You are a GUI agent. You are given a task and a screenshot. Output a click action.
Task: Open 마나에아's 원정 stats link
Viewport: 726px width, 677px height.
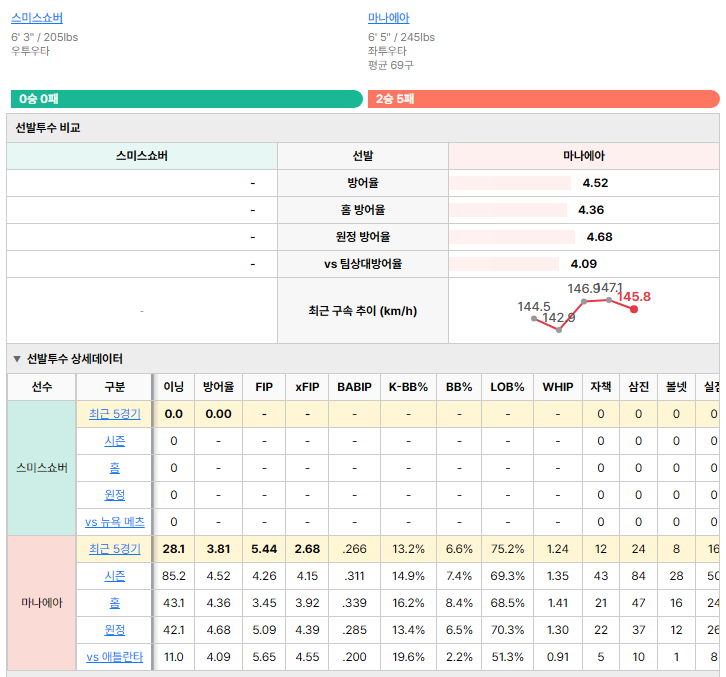point(114,630)
